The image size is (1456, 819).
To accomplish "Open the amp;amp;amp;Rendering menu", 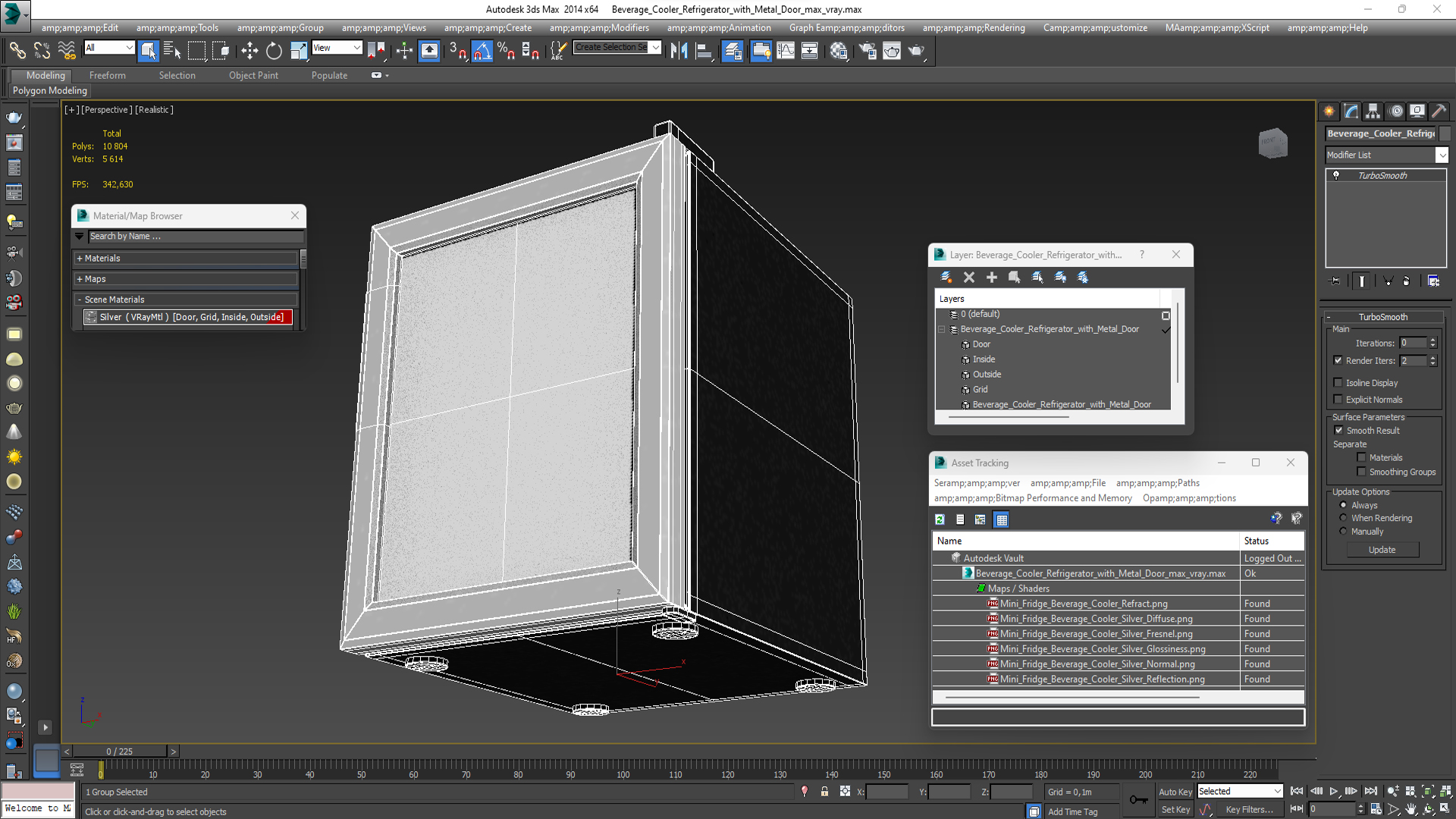I will coord(998,27).
